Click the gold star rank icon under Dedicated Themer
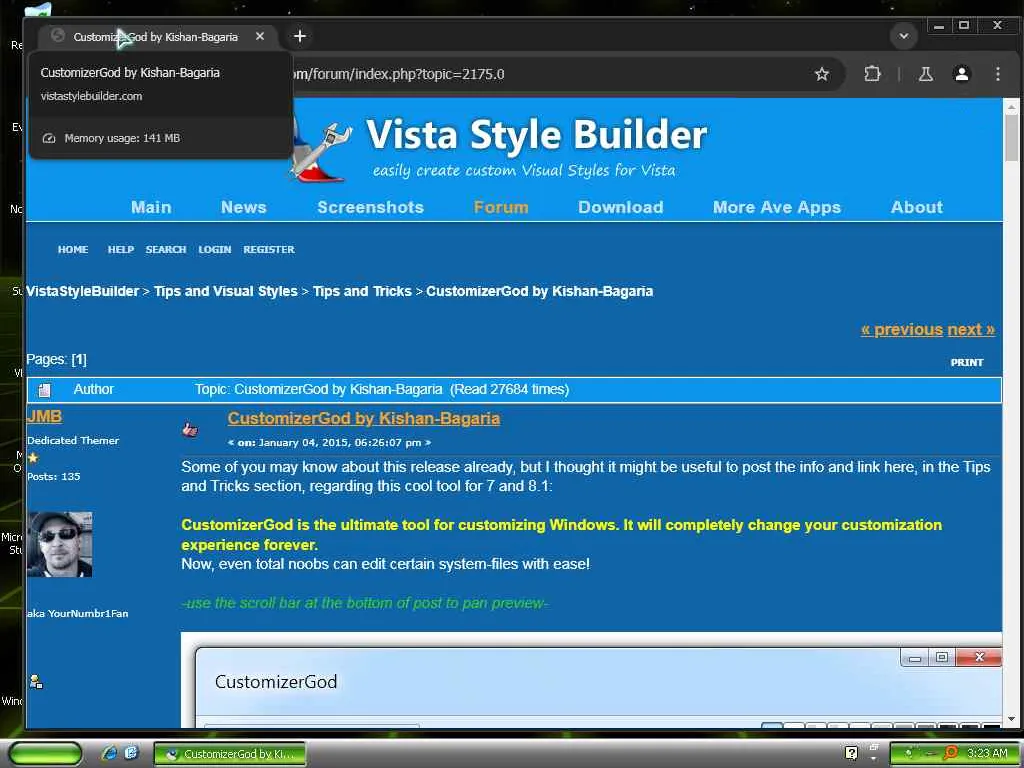This screenshot has height=768, width=1024. point(33,458)
